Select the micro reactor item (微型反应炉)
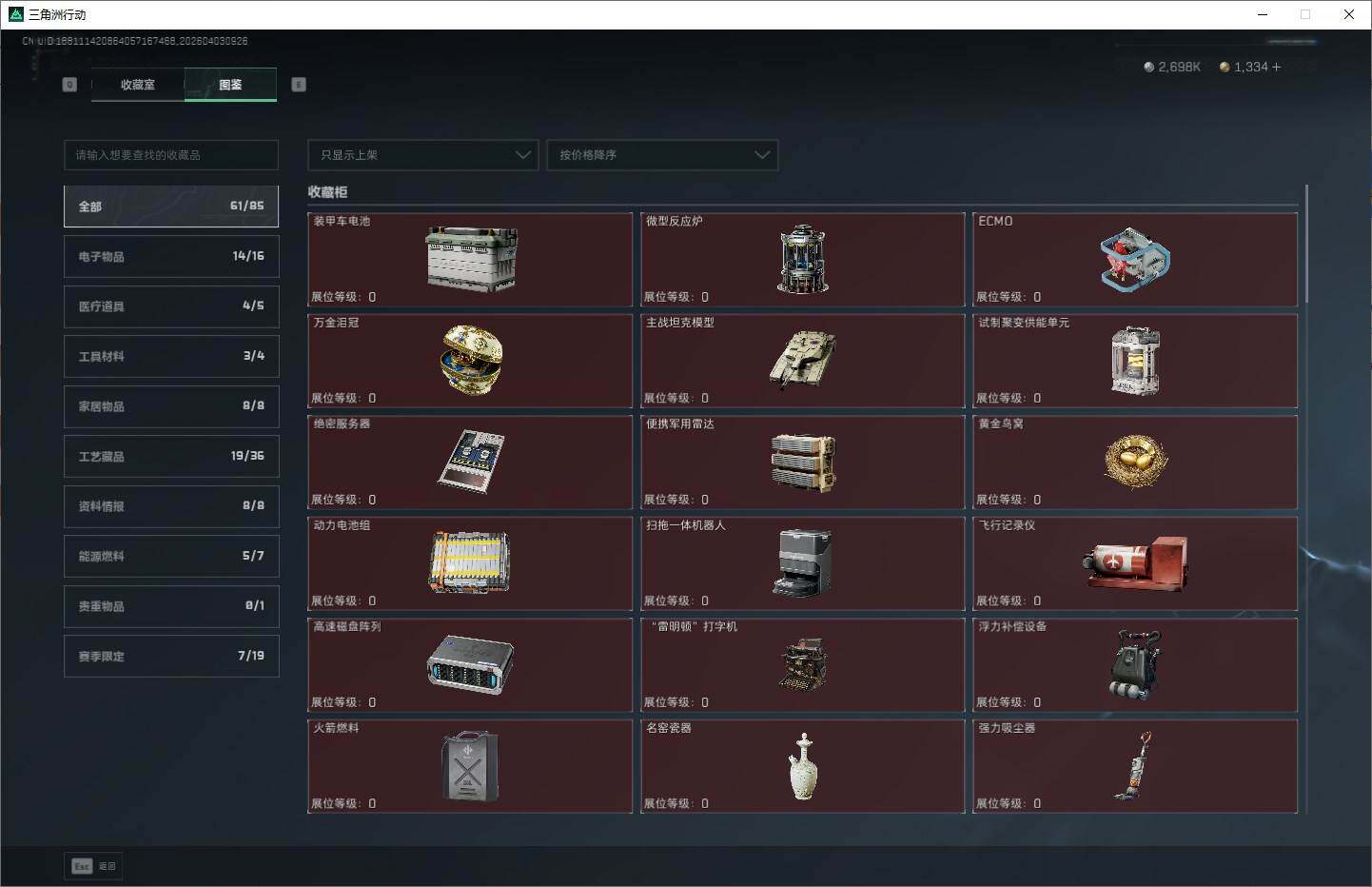 coord(802,259)
